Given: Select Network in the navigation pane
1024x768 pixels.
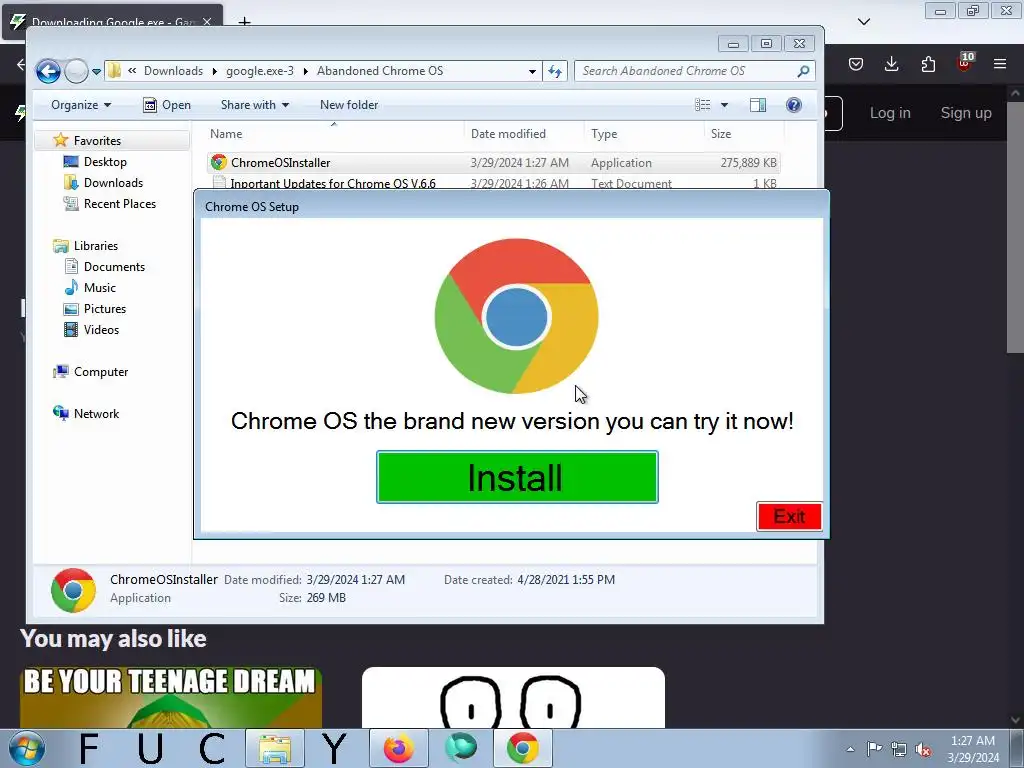Looking at the screenshot, I should click(x=96, y=413).
